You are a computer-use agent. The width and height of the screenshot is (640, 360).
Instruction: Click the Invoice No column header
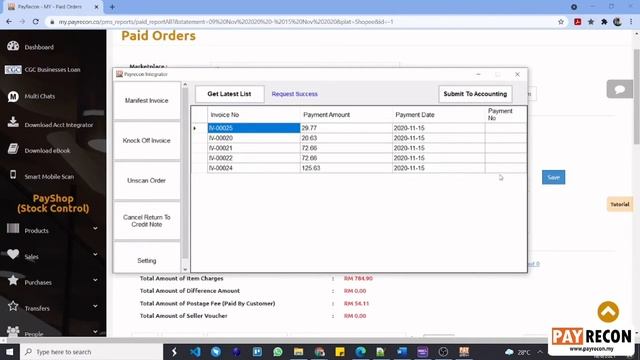pos(254,115)
